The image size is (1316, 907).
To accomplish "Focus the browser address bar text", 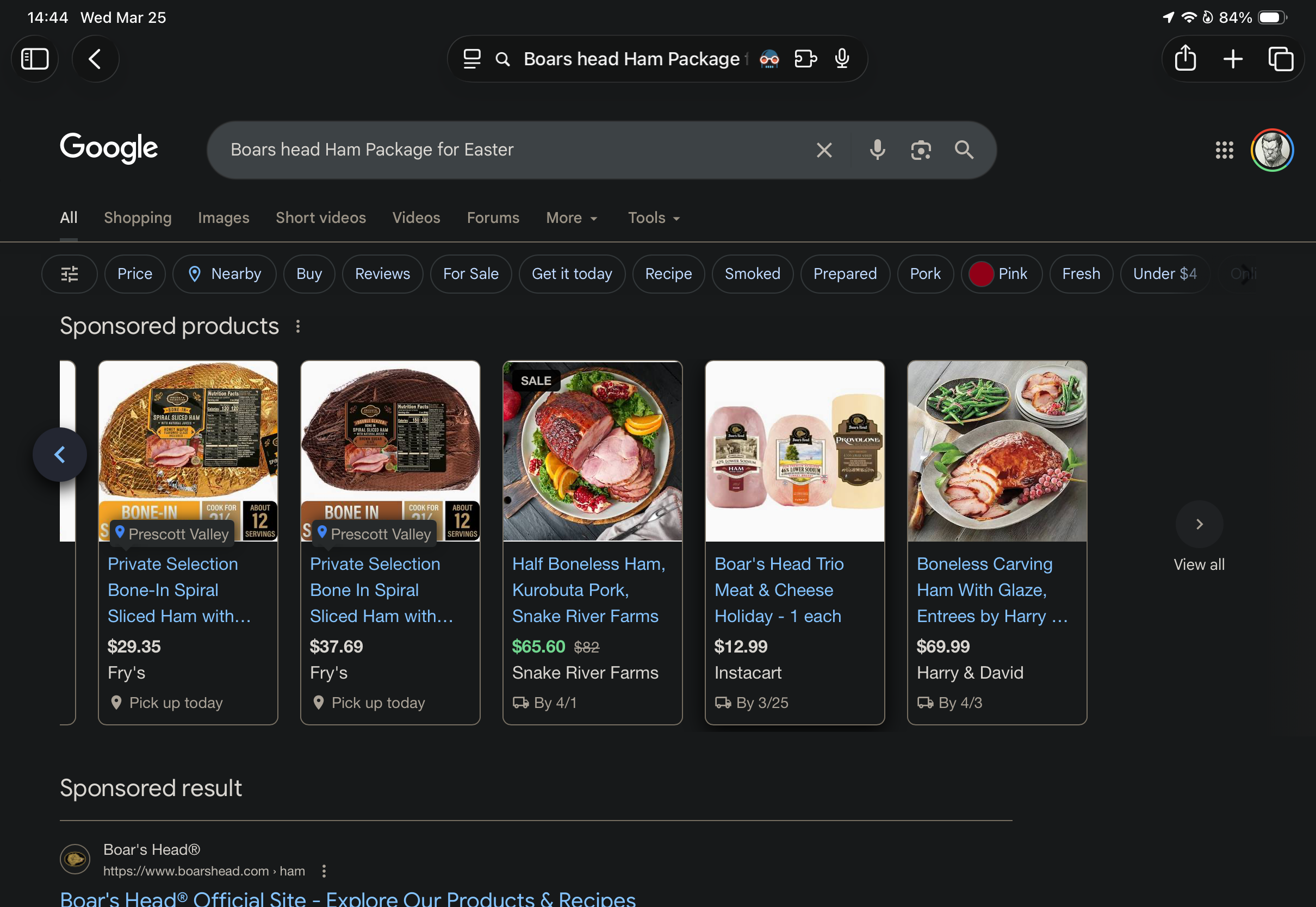I will point(635,59).
